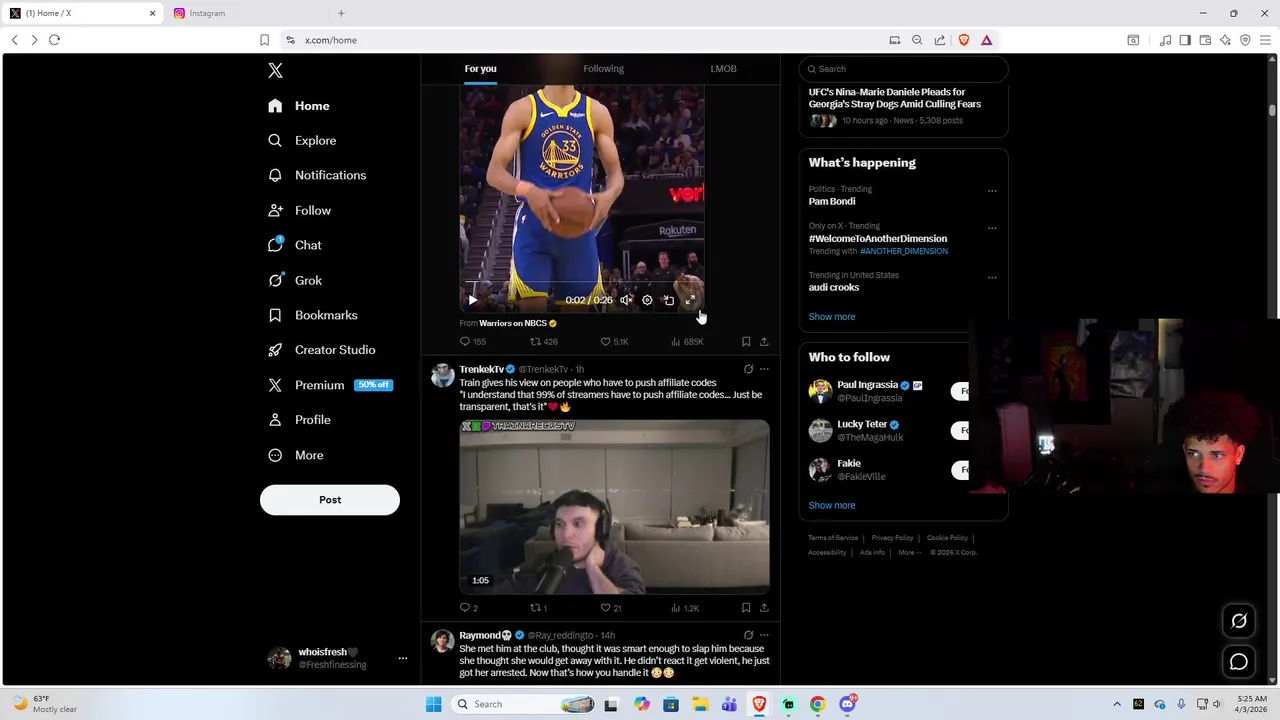Viewport: 1280px width, 720px height.
Task: Switch to the LMOB tab
Action: click(723, 69)
